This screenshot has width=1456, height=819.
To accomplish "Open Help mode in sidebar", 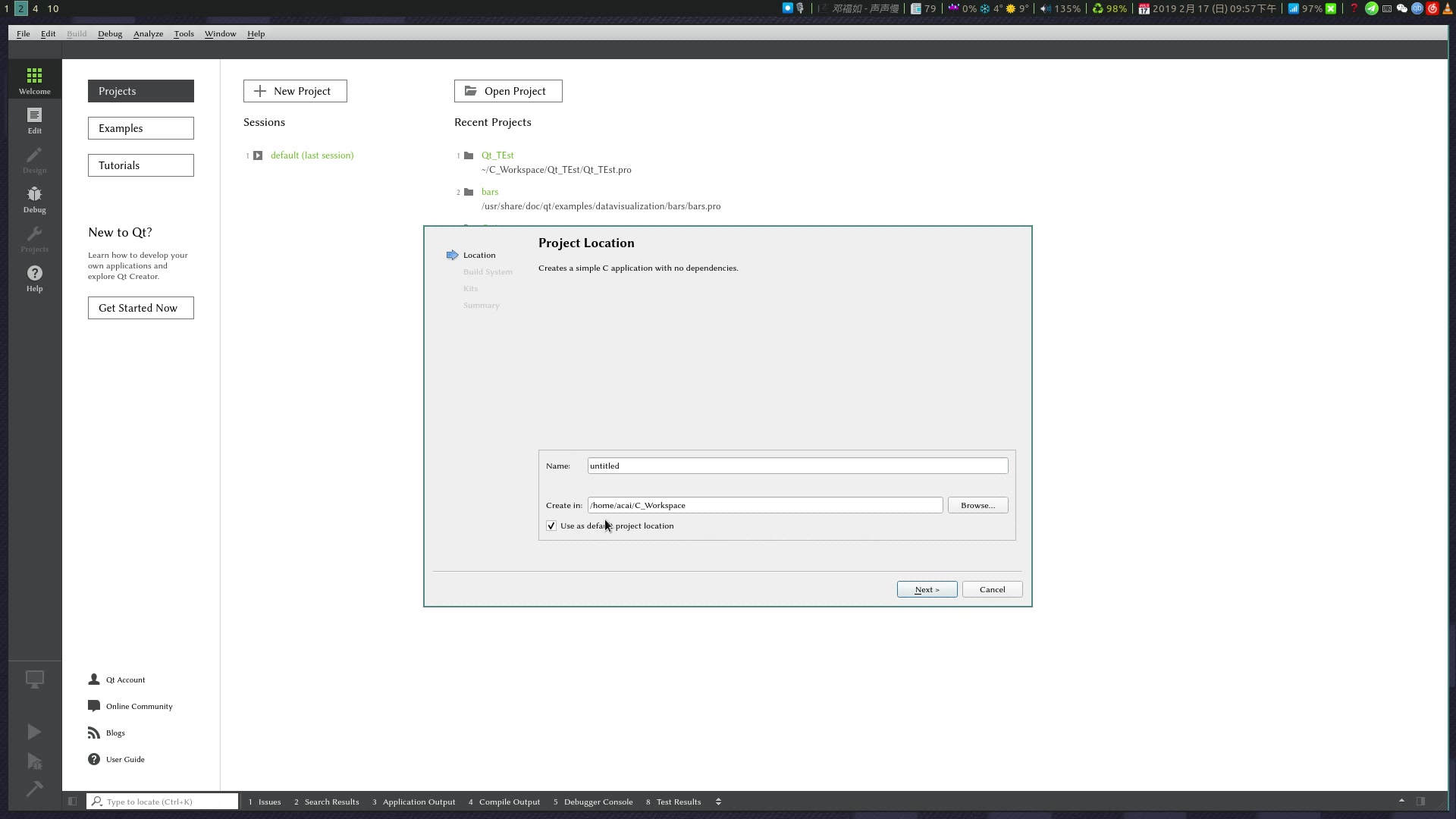I will pyautogui.click(x=34, y=278).
